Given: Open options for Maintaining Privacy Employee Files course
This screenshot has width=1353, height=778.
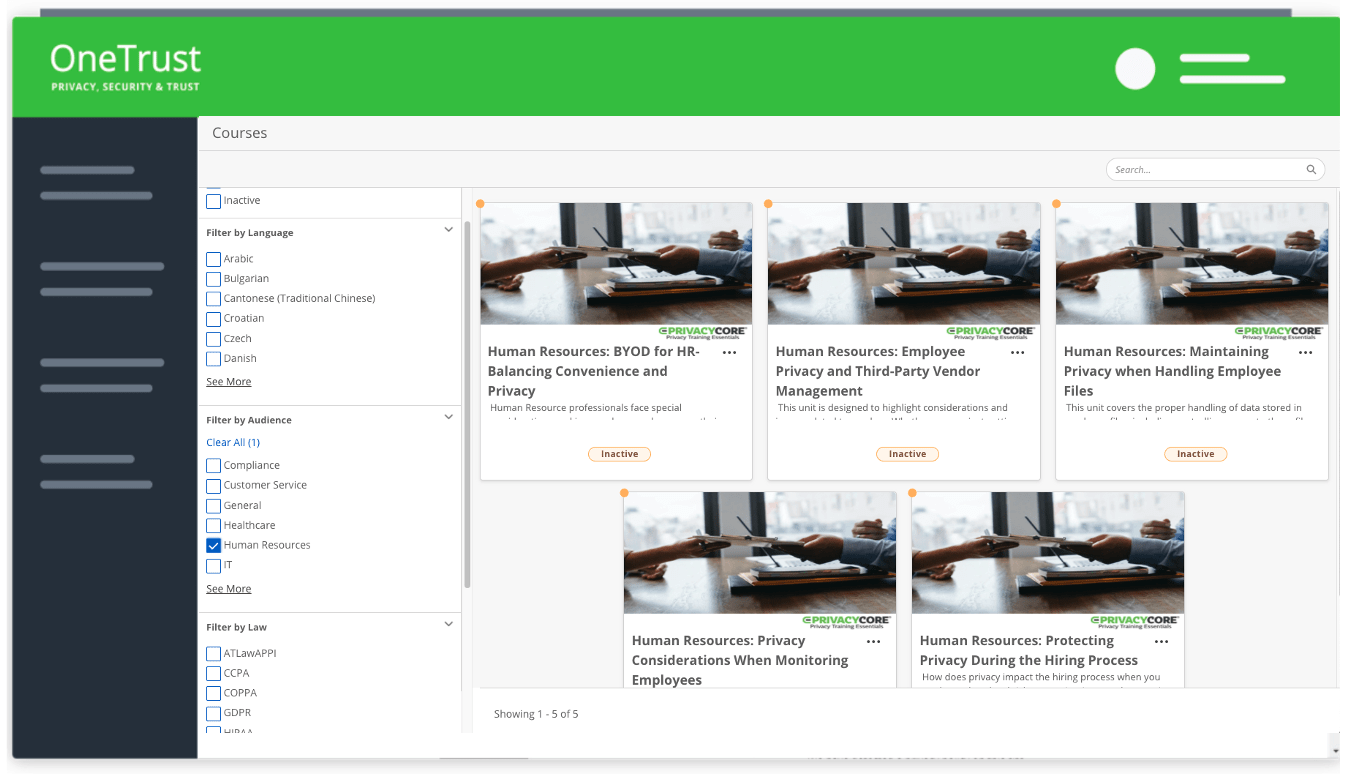Looking at the screenshot, I should pos(1306,353).
